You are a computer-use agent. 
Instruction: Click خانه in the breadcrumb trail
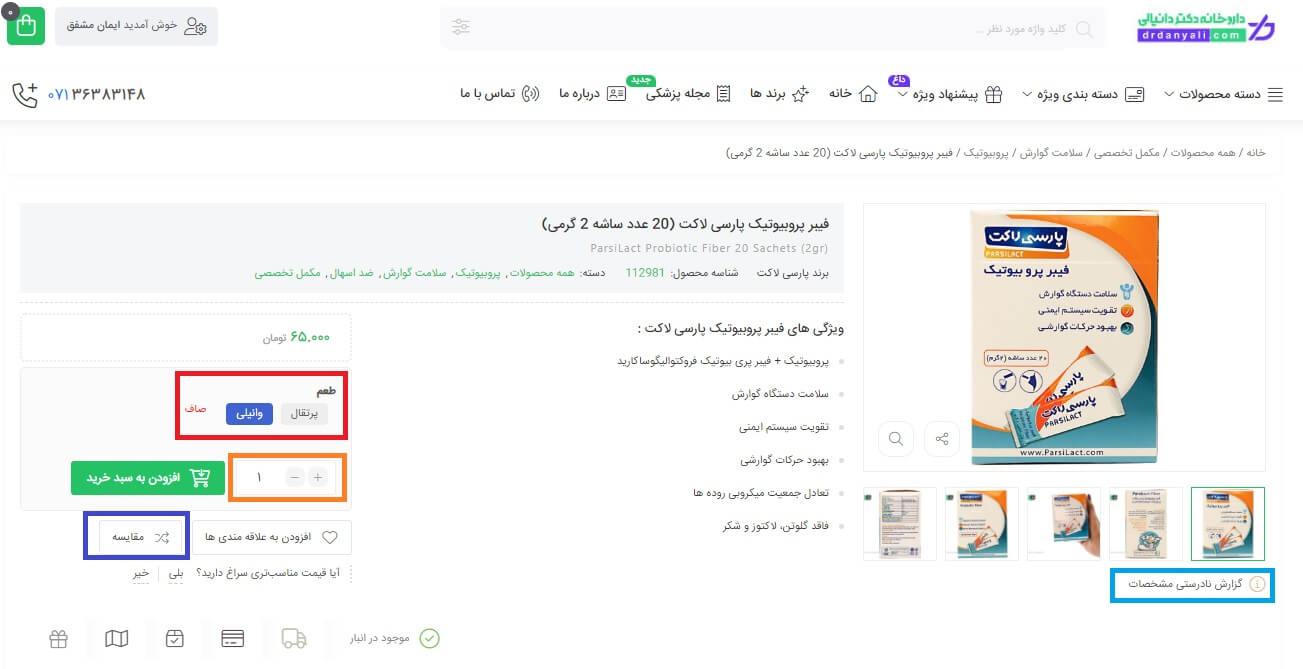[x=1255, y=153]
